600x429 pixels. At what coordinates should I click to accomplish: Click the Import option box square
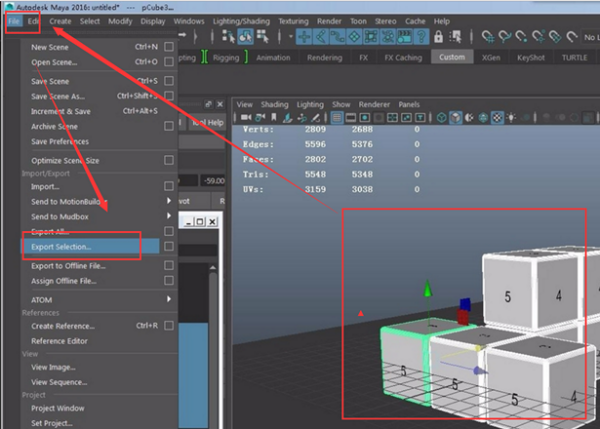coord(169,186)
